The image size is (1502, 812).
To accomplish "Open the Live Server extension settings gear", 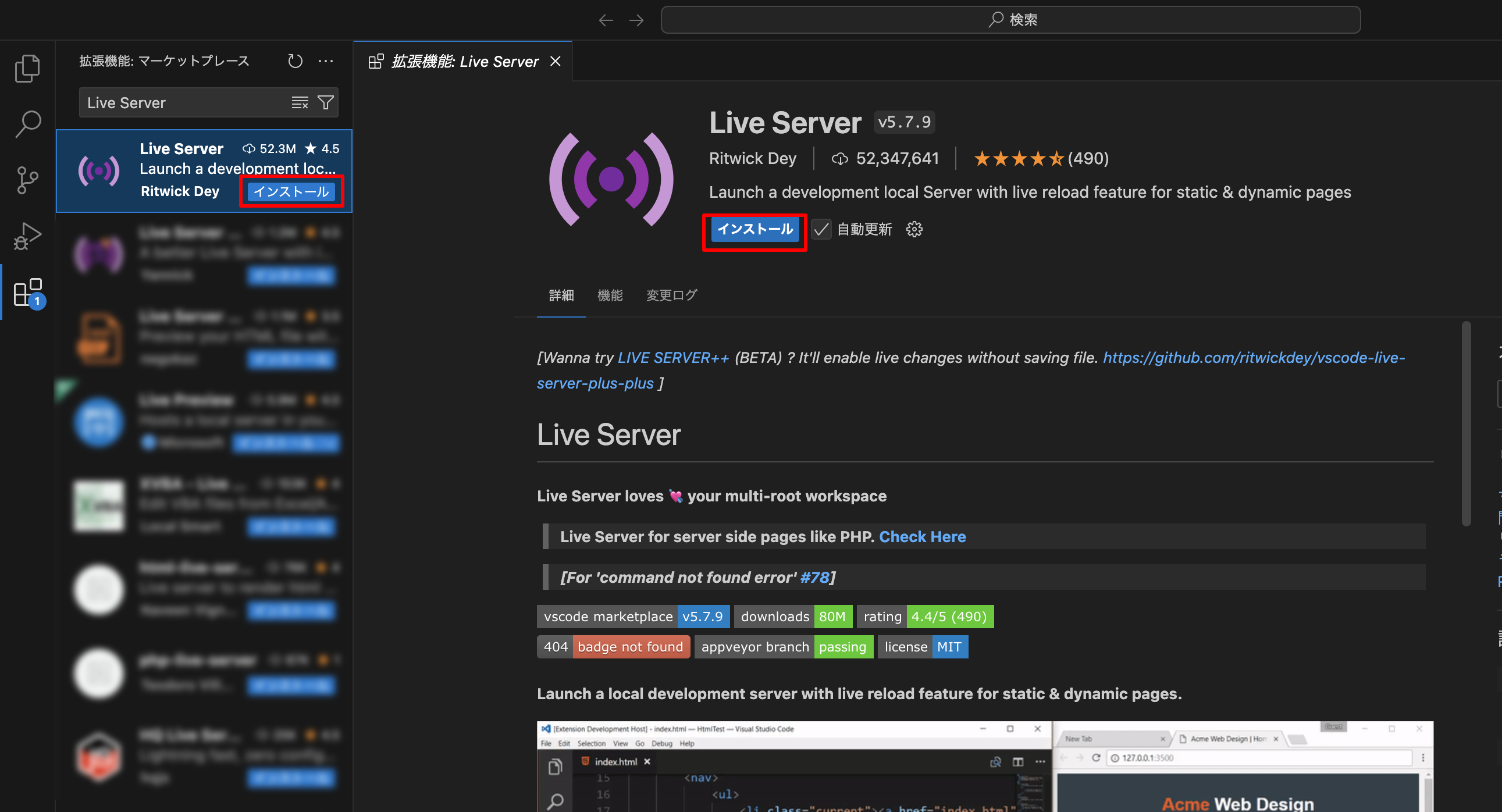I will (914, 229).
